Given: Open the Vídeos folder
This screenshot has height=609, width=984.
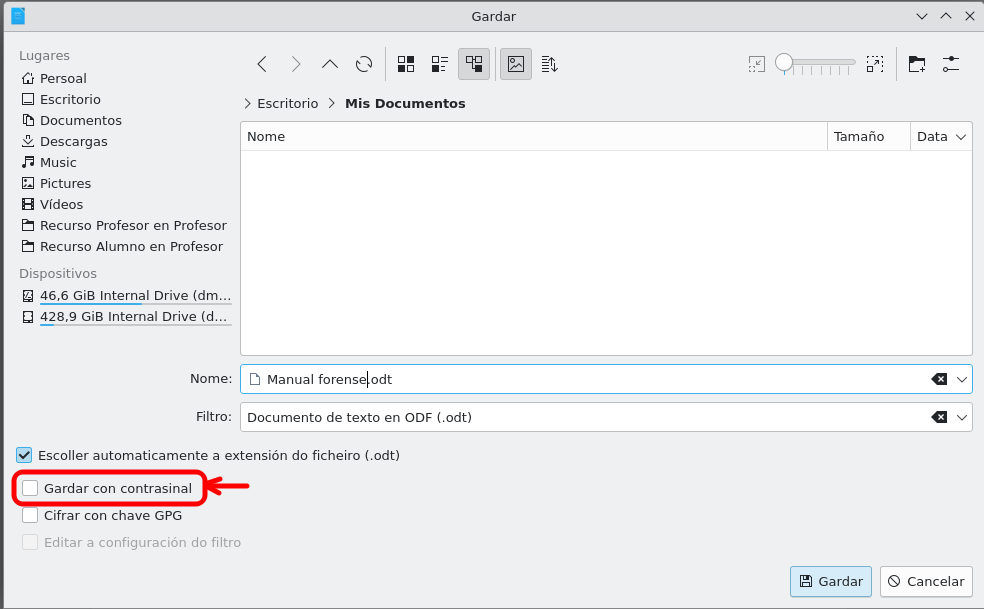Looking at the screenshot, I should point(52,205).
